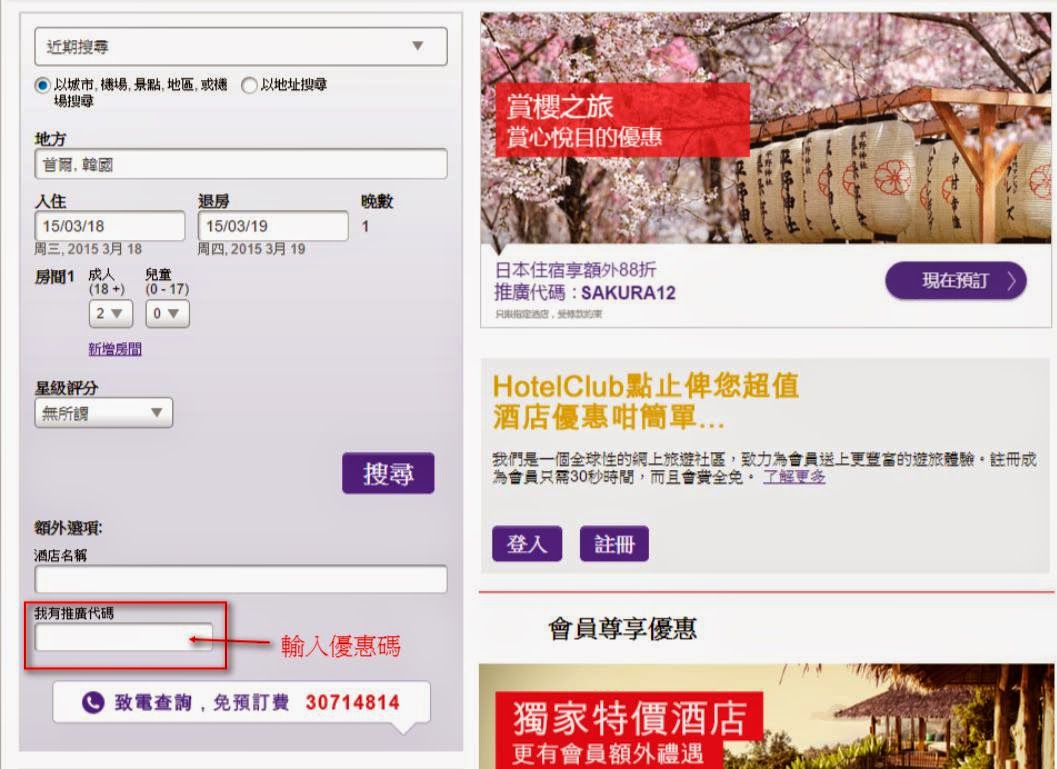Click the 地方 destination input field
Viewport: 1057px width, 769px height.
coord(240,164)
